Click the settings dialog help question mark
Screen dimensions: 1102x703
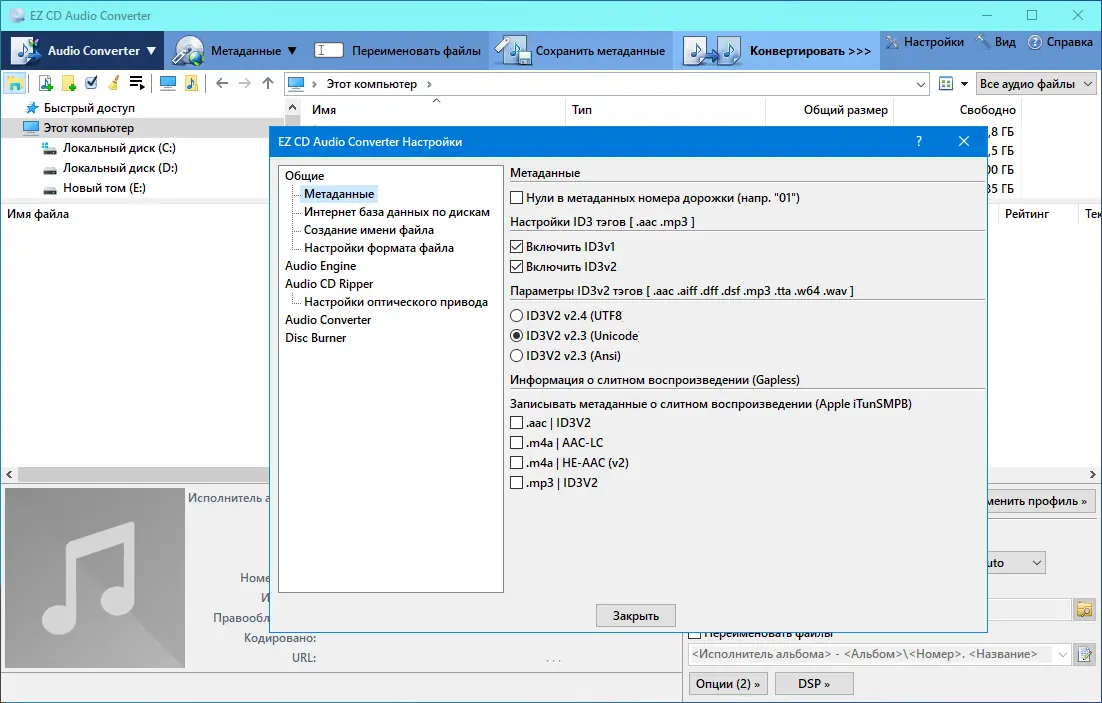tap(919, 141)
